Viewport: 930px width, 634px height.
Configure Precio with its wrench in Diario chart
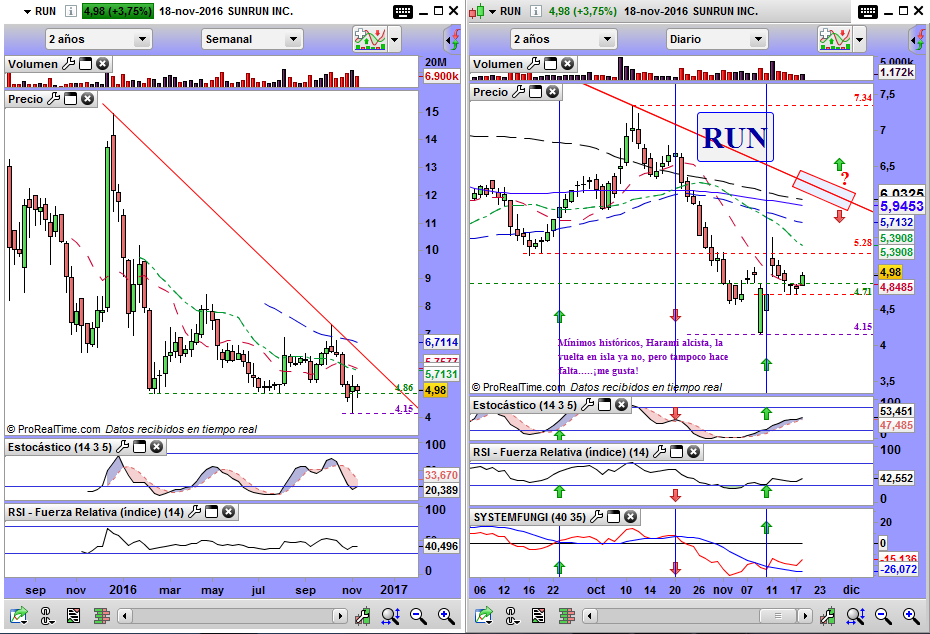(x=519, y=91)
